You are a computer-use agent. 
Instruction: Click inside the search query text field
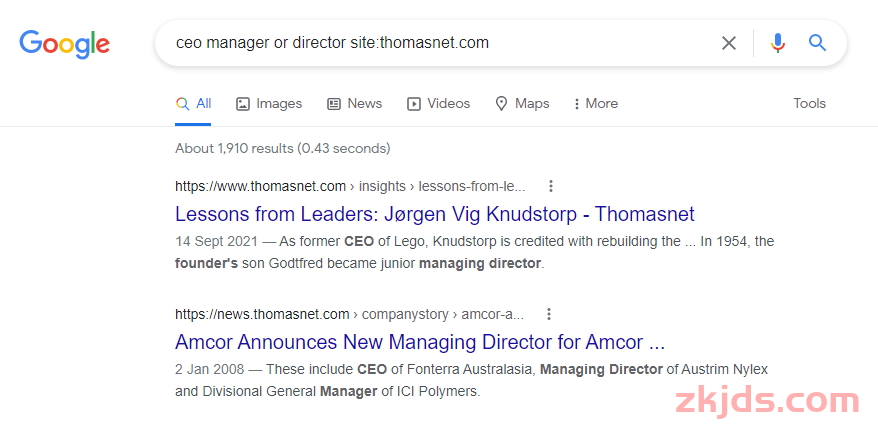(437, 43)
